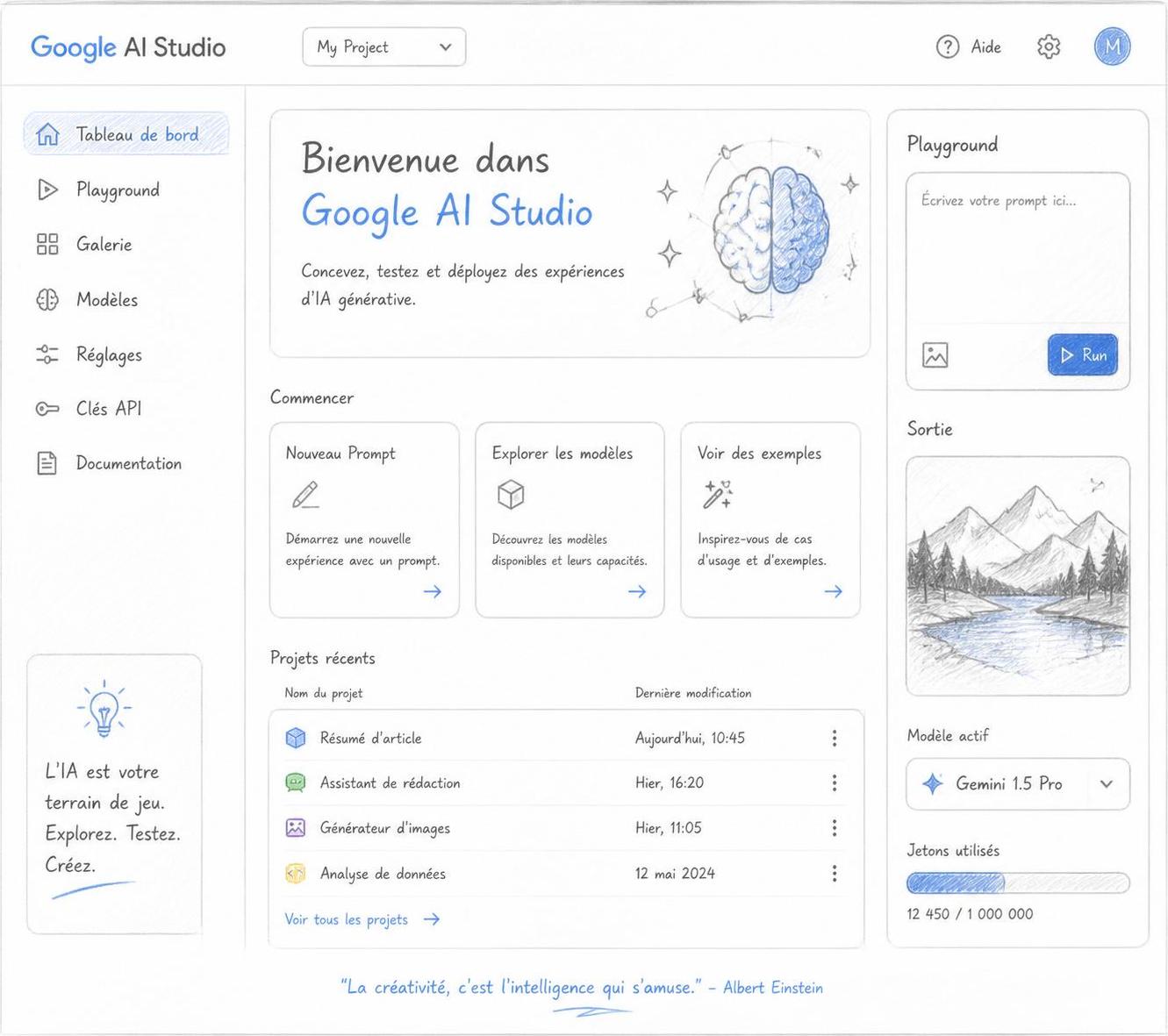This screenshot has width=1168, height=1036.
Task: Click green chat icon of Assistant de rédaction
Action: click(x=296, y=782)
